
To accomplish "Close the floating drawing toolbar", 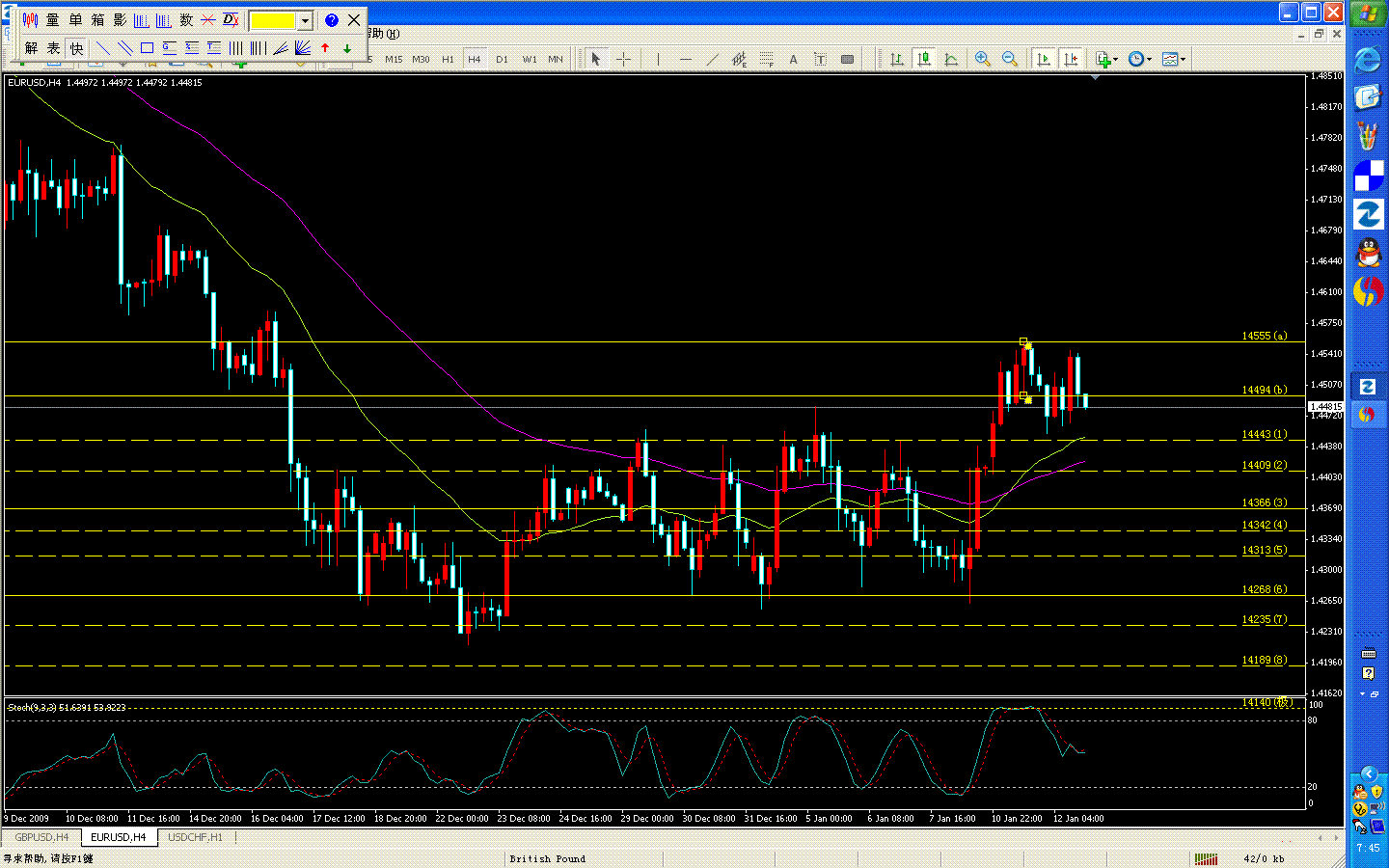I will (354, 19).
